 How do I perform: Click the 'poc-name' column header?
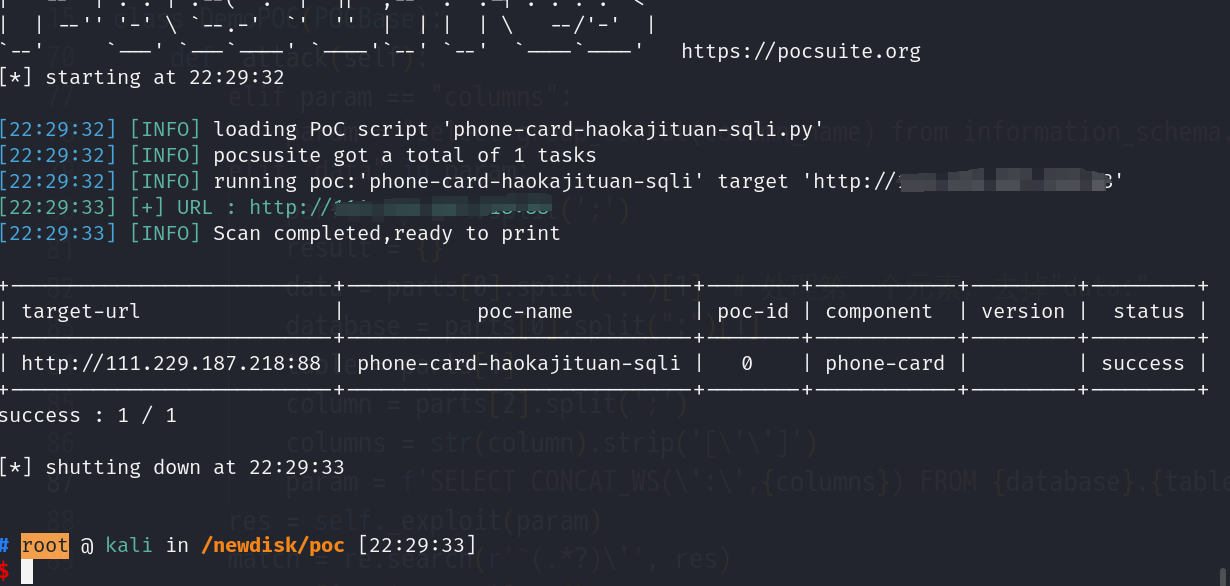518,311
